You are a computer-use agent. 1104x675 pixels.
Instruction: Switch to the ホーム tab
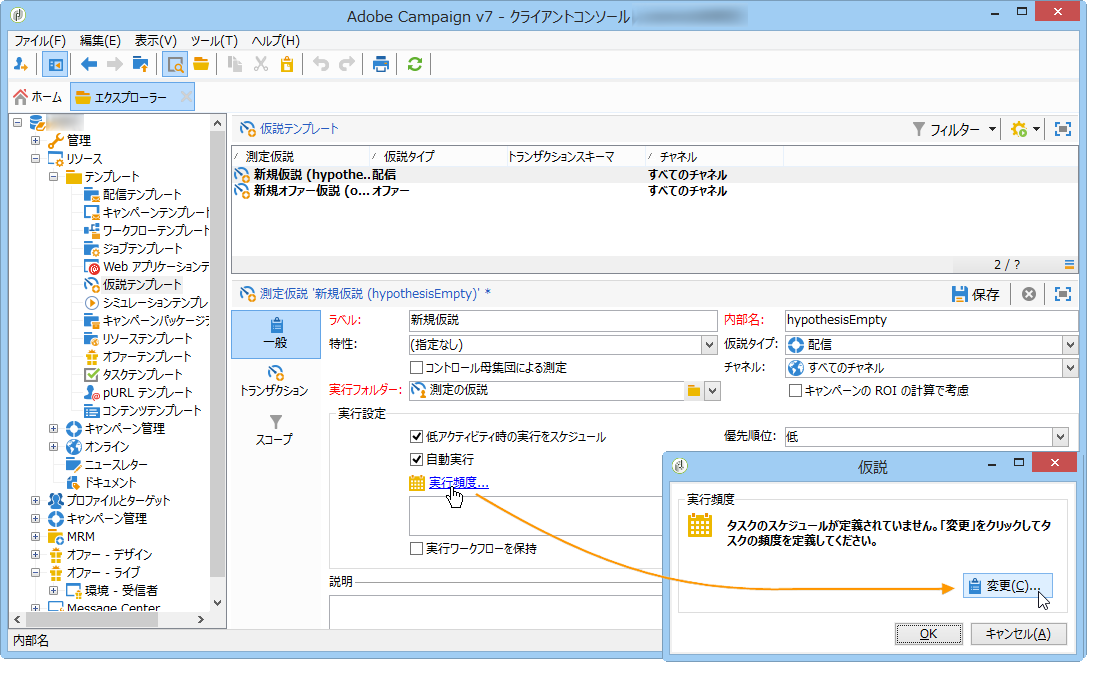point(39,97)
